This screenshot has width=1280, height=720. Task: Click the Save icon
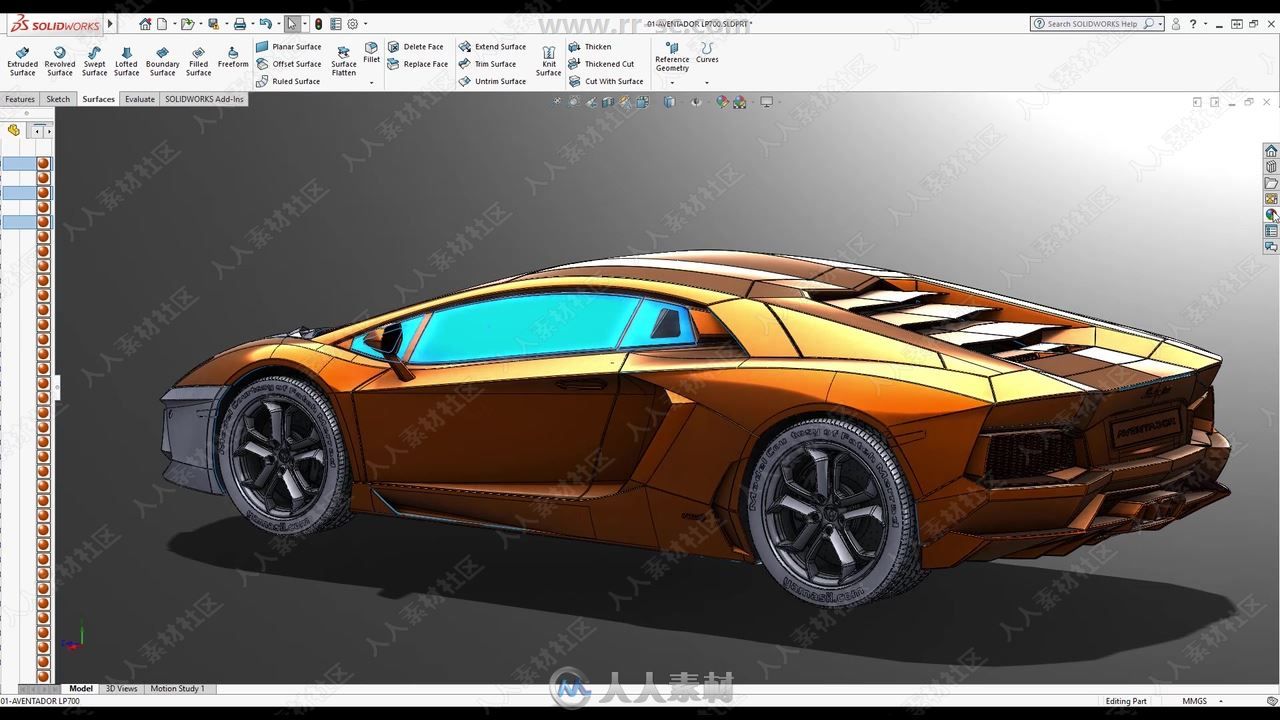[x=213, y=24]
